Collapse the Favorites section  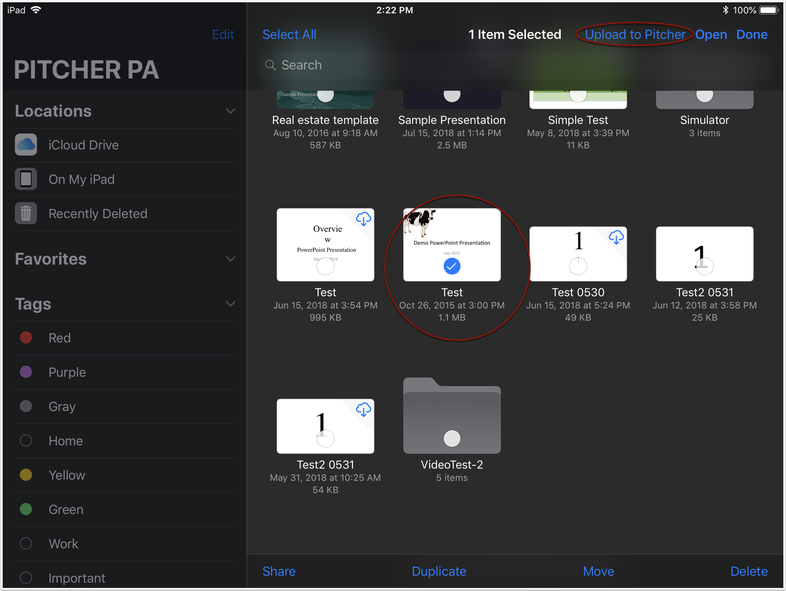230,259
